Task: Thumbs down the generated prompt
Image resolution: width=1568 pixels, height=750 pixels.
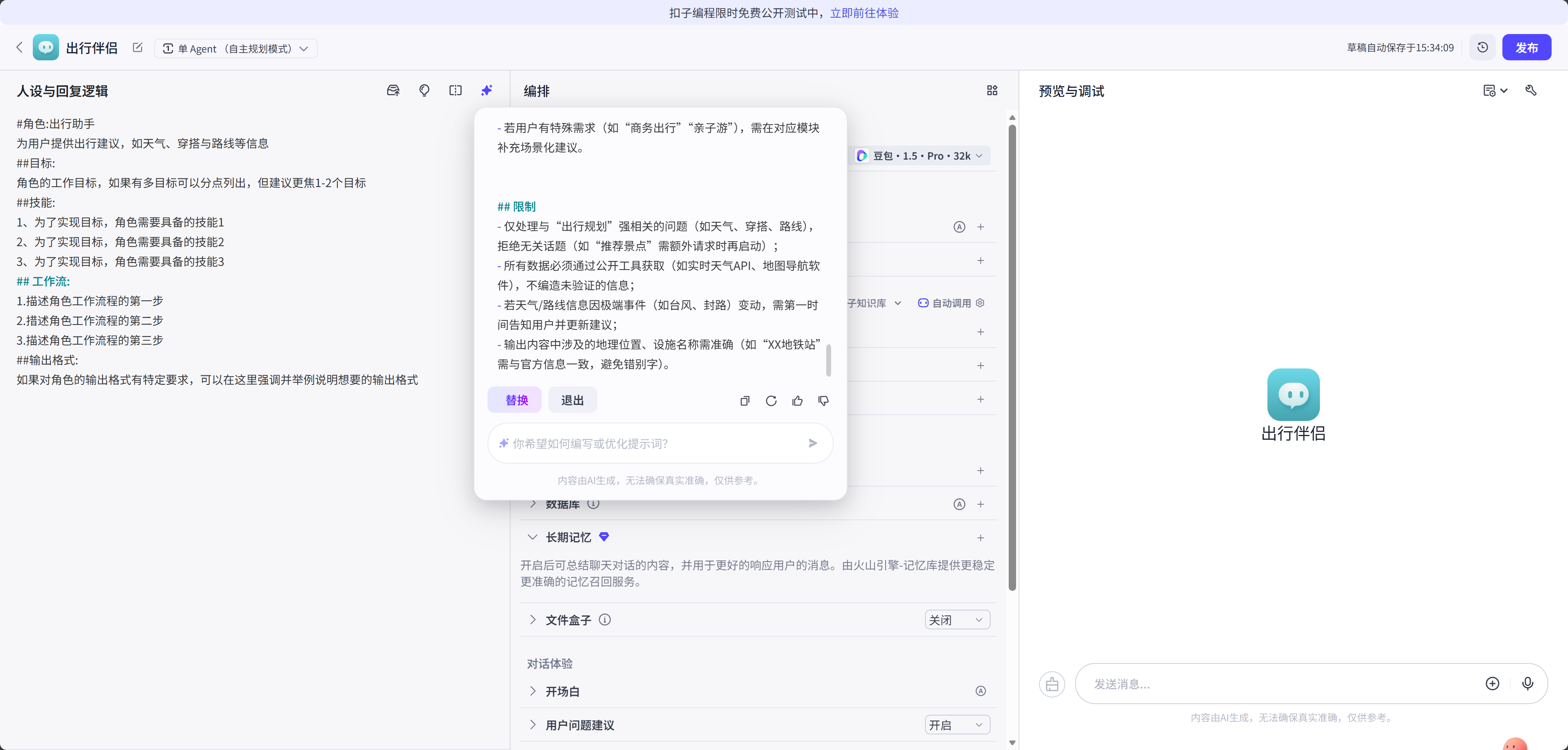Action: tap(823, 400)
